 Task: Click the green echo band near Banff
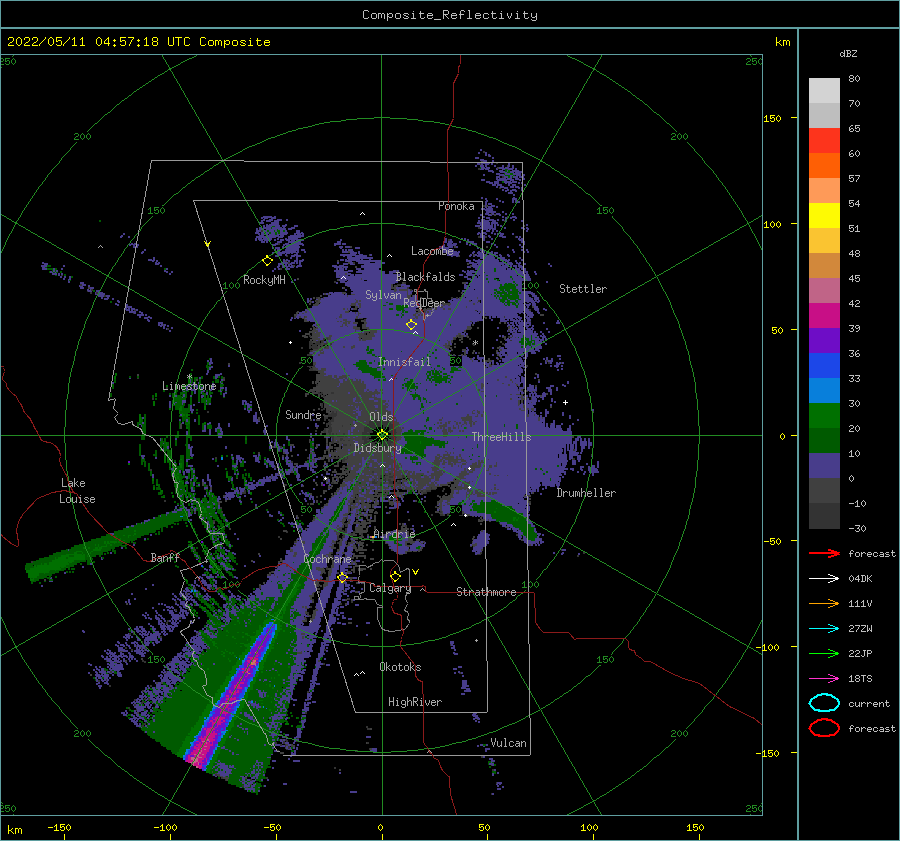(x=106, y=545)
